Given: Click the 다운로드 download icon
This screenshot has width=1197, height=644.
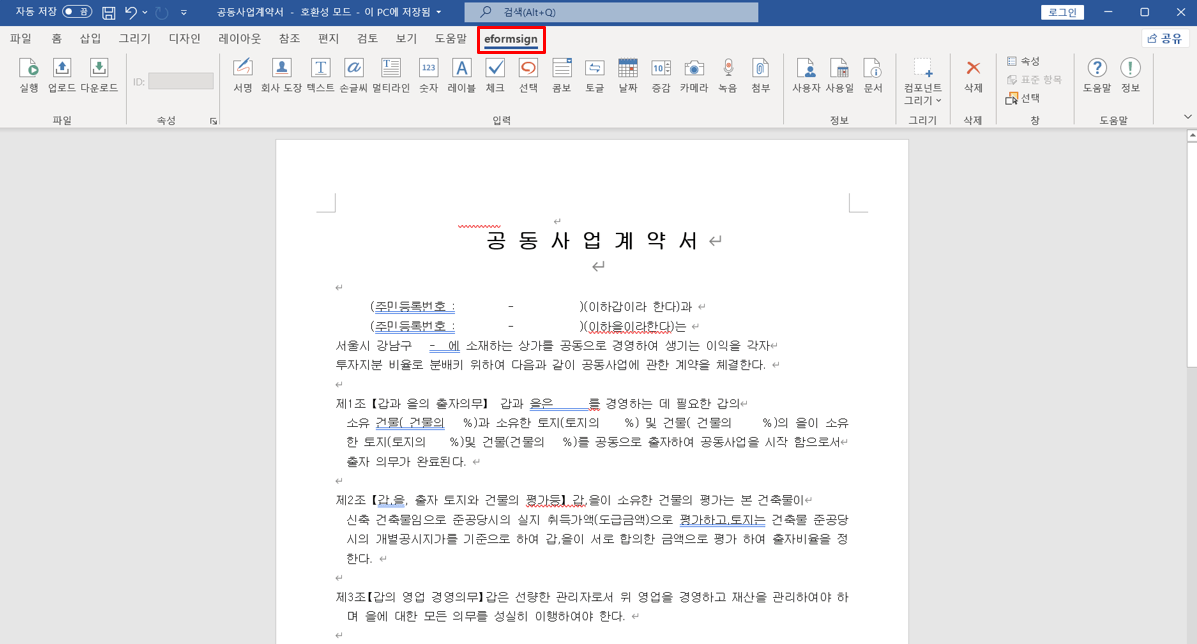Looking at the screenshot, I should click(x=99, y=76).
